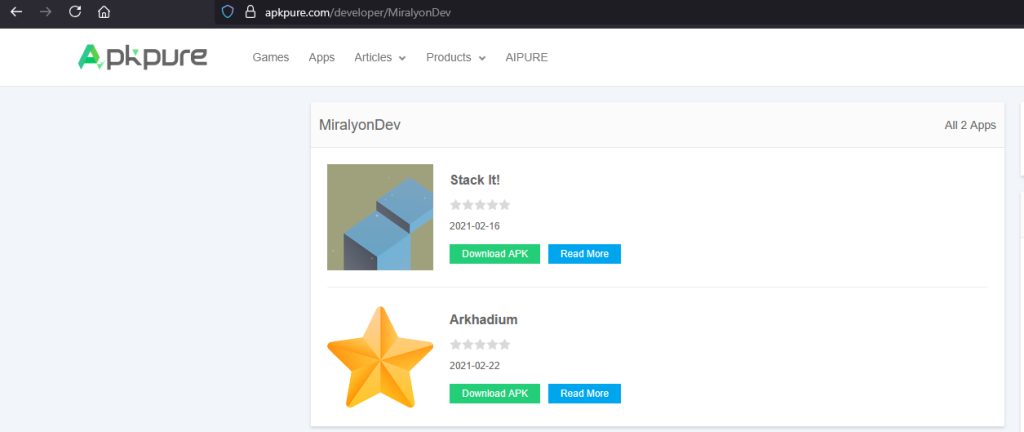Open the Arkhadium star app icon
1024x432 pixels.
(380, 356)
